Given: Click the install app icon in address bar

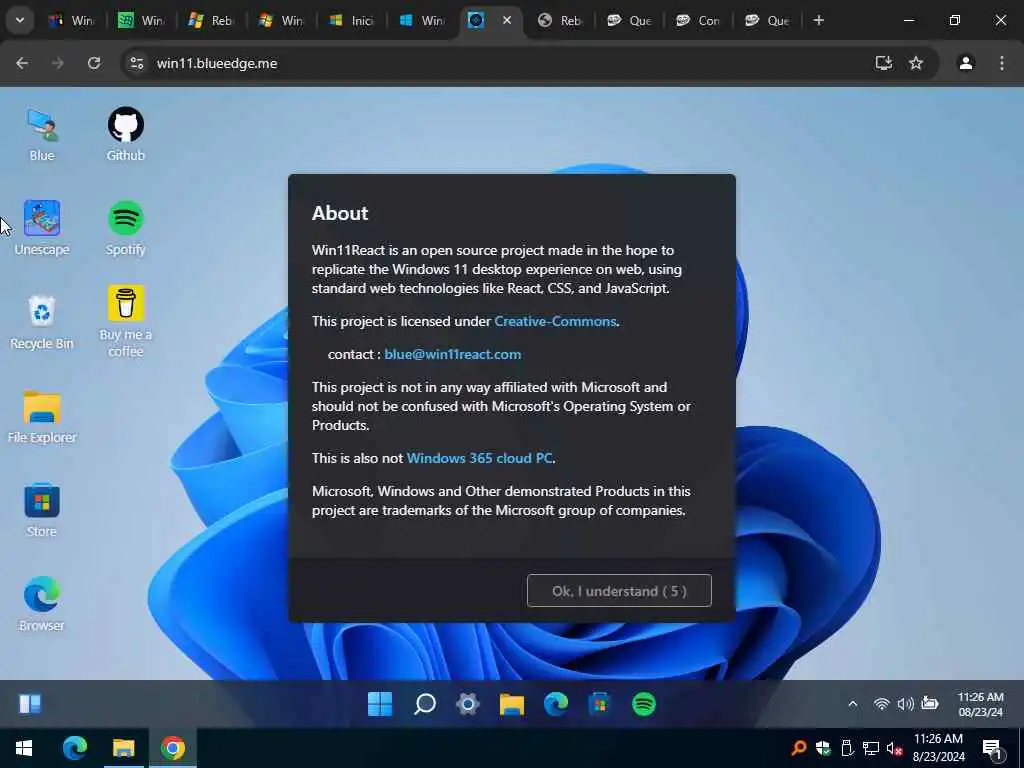Looking at the screenshot, I should point(884,63).
